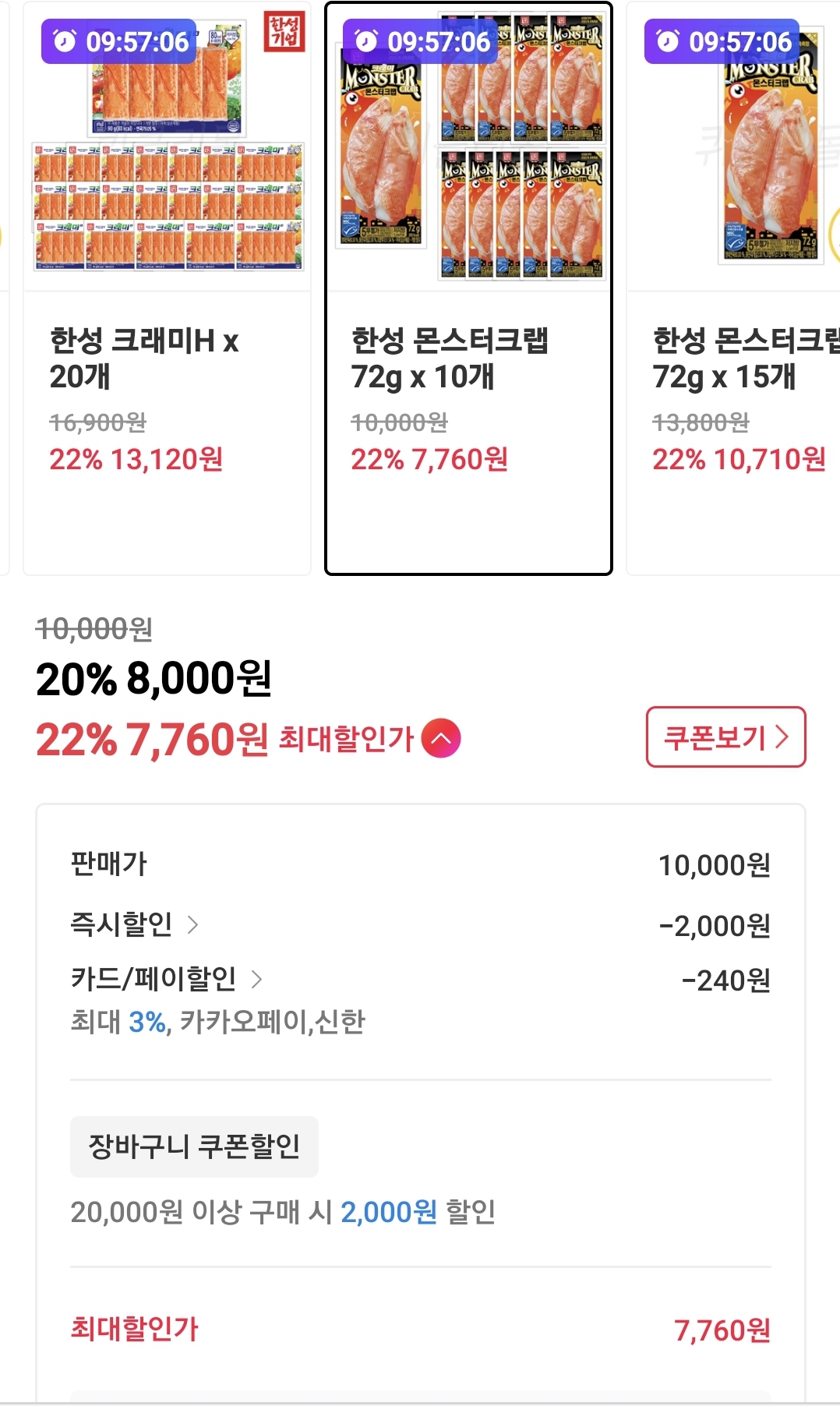Click the 최대 3% 카카오페이,신한 text
This screenshot has width=840, height=1406.
(x=217, y=1021)
